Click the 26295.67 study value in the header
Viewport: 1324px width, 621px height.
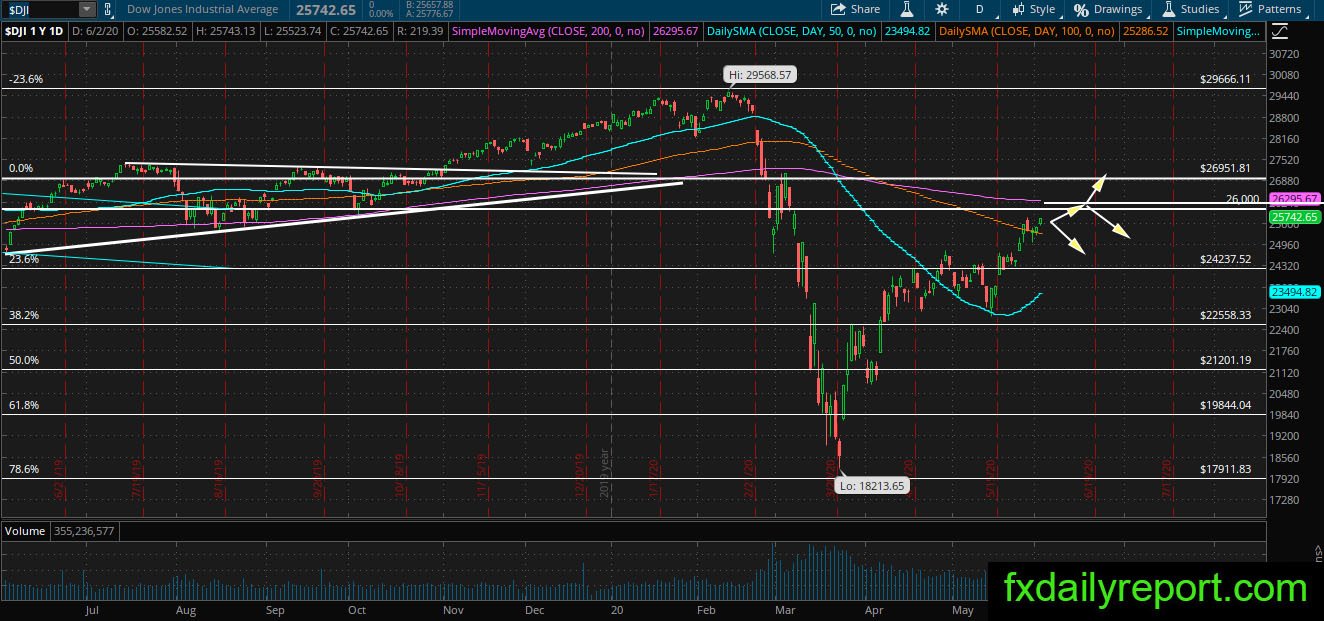[x=676, y=32]
